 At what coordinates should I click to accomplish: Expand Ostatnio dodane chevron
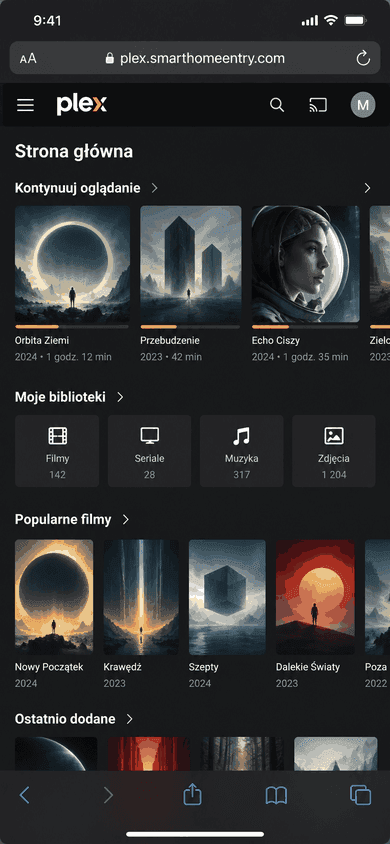129,719
